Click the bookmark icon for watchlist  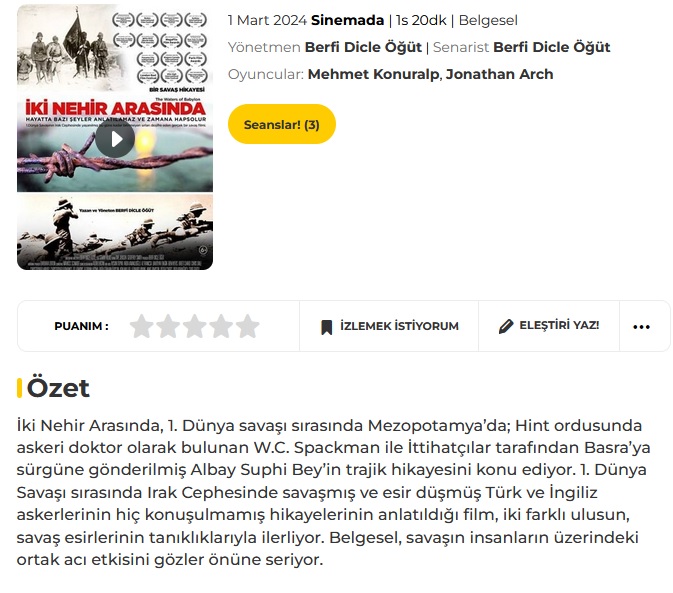pos(327,327)
